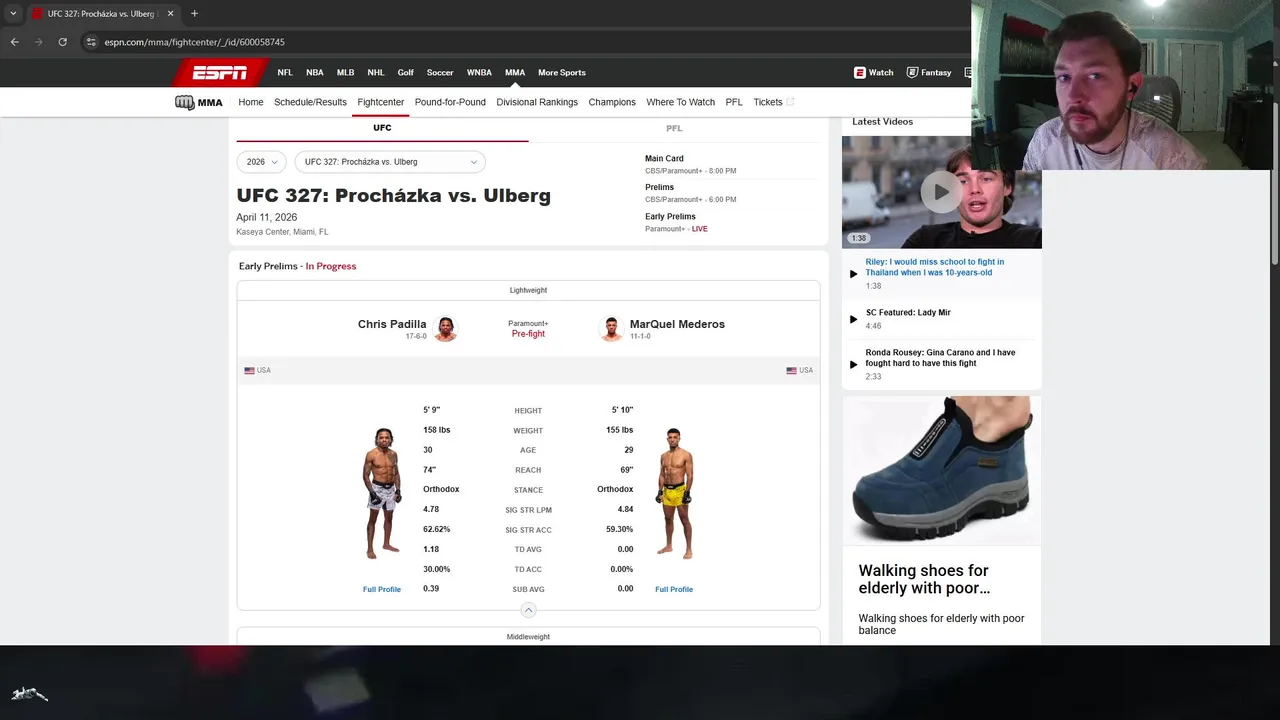Play the SC Featured: Lady Mir video
Image resolution: width=1280 pixels, height=720 pixels.
853,319
